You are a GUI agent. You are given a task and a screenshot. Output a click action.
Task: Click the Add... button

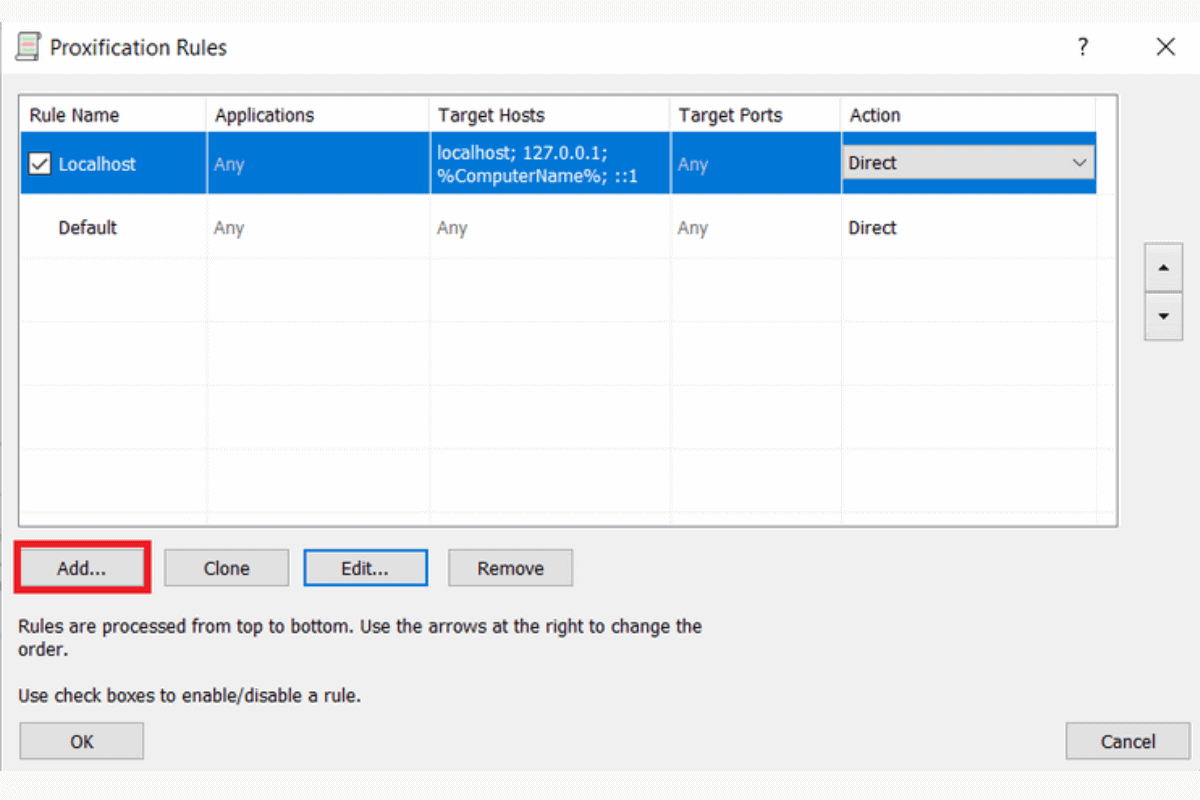pyautogui.click(x=82, y=568)
